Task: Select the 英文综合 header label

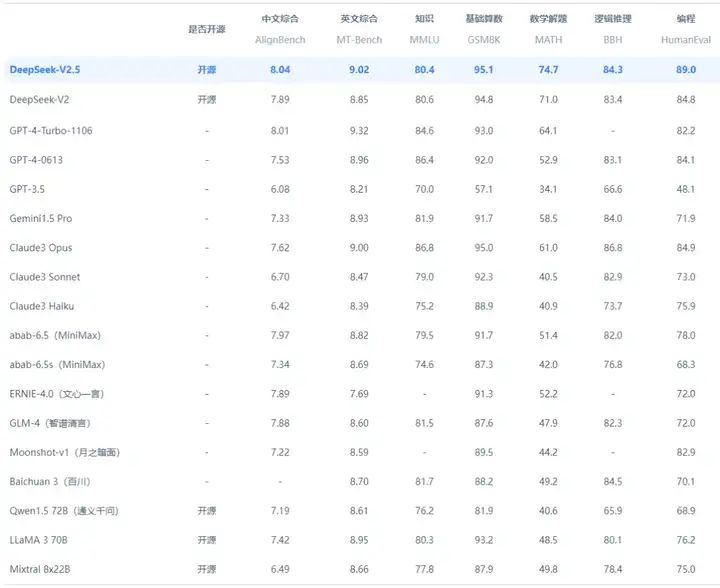Action: (359, 19)
